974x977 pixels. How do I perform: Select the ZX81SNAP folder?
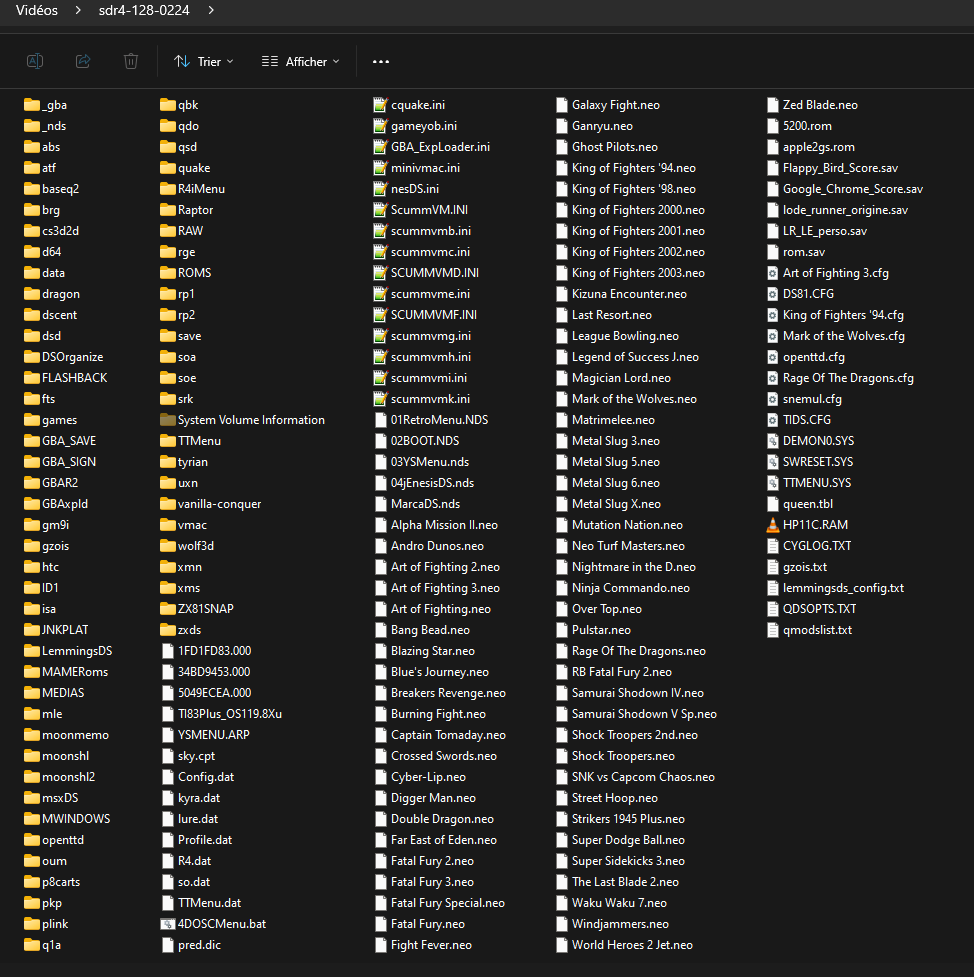point(196,609)
